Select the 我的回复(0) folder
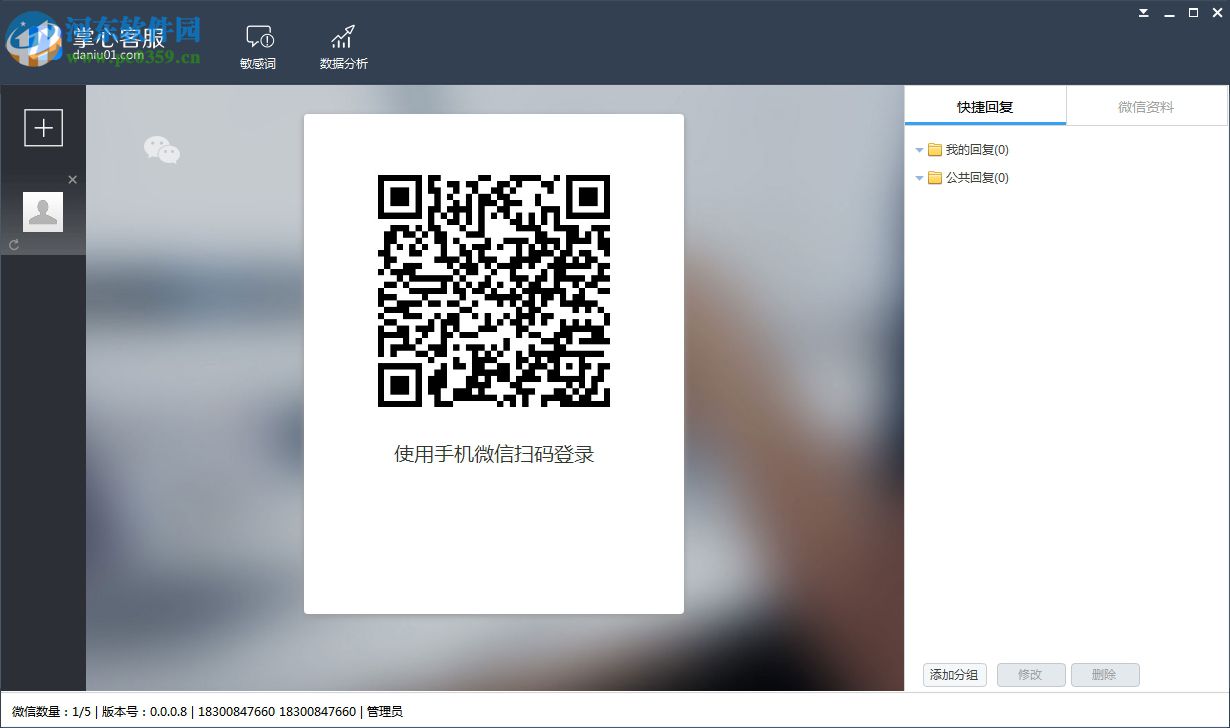The height and width of the screenshot is (728, 1230). [968, 150]
